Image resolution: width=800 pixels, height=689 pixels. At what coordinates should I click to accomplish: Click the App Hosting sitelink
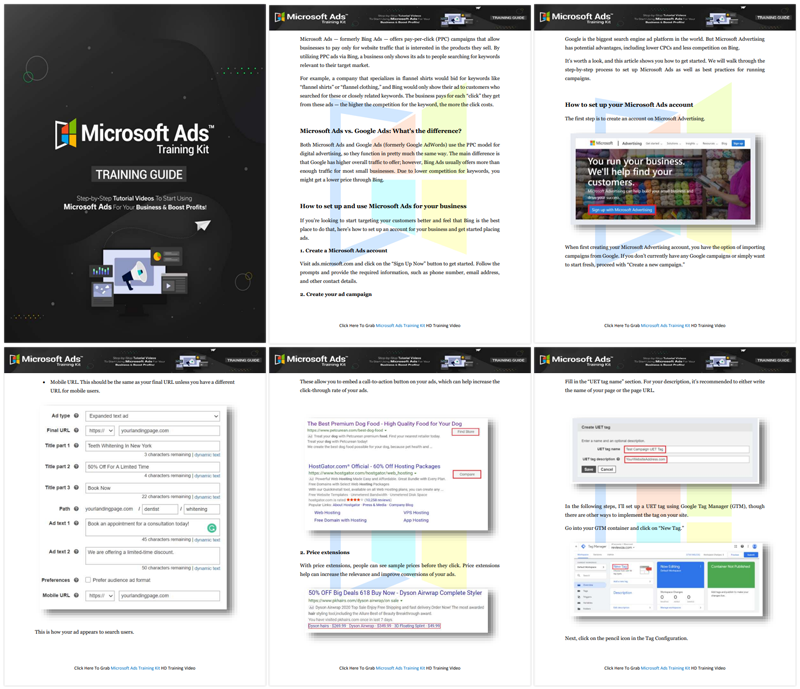click(416, 520)
